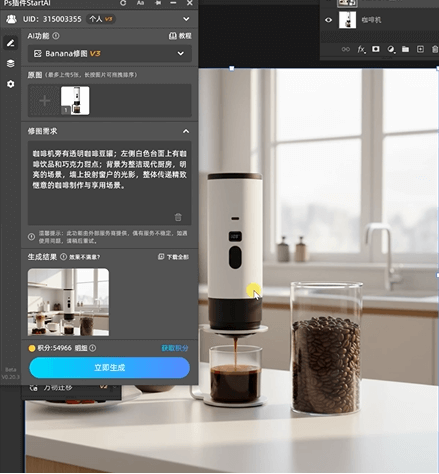Open the 教程 tutorial link
This screenshot has height=474, width=439.
coord(180,36)
